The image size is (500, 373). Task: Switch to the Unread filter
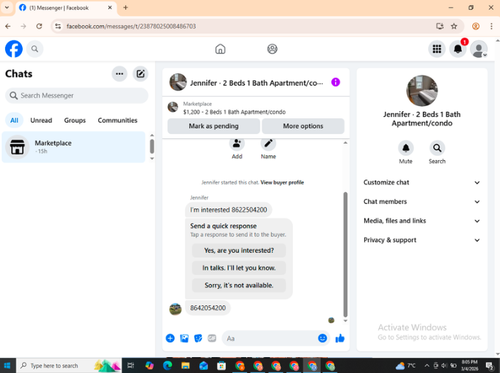coord(41,120)
